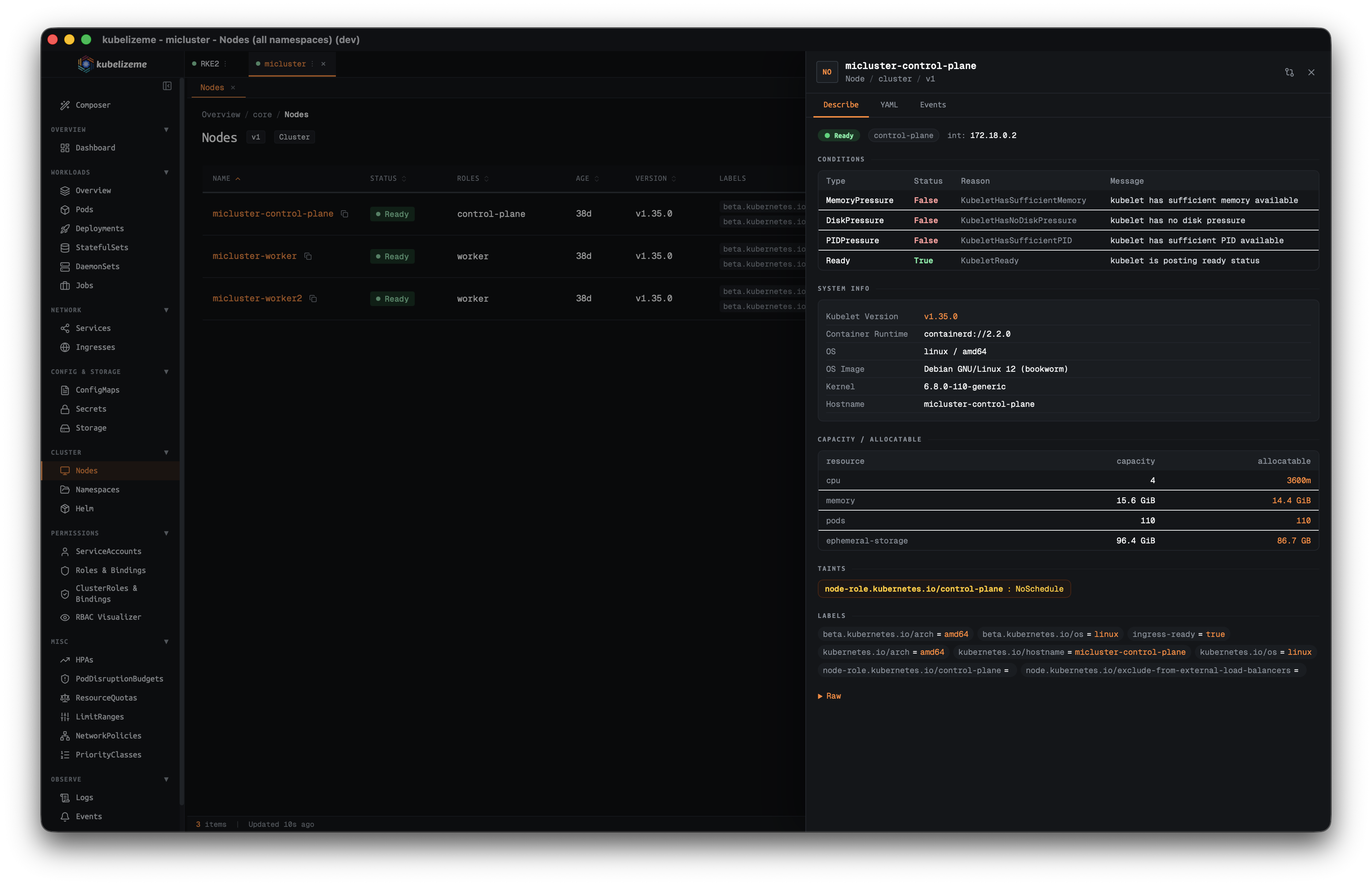Collapse the MISC sidebar section

point(166,641)
